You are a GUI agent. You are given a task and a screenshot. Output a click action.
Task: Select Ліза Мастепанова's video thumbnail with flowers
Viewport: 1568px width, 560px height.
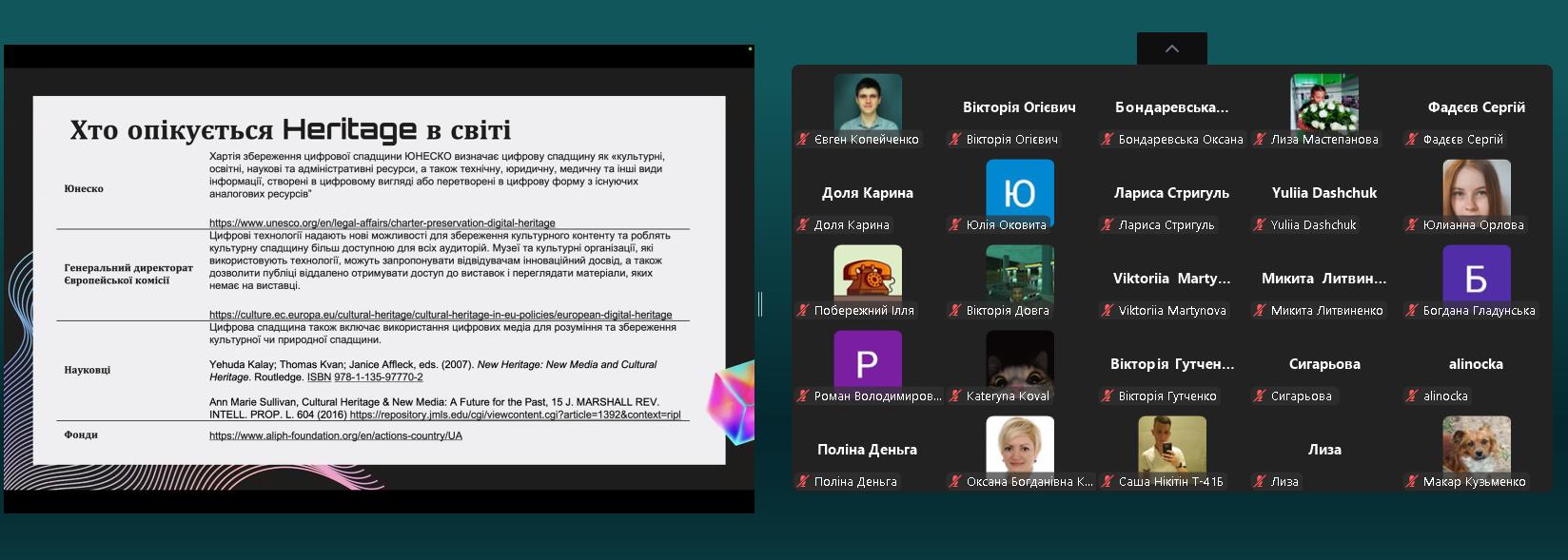coord(1323,102)
